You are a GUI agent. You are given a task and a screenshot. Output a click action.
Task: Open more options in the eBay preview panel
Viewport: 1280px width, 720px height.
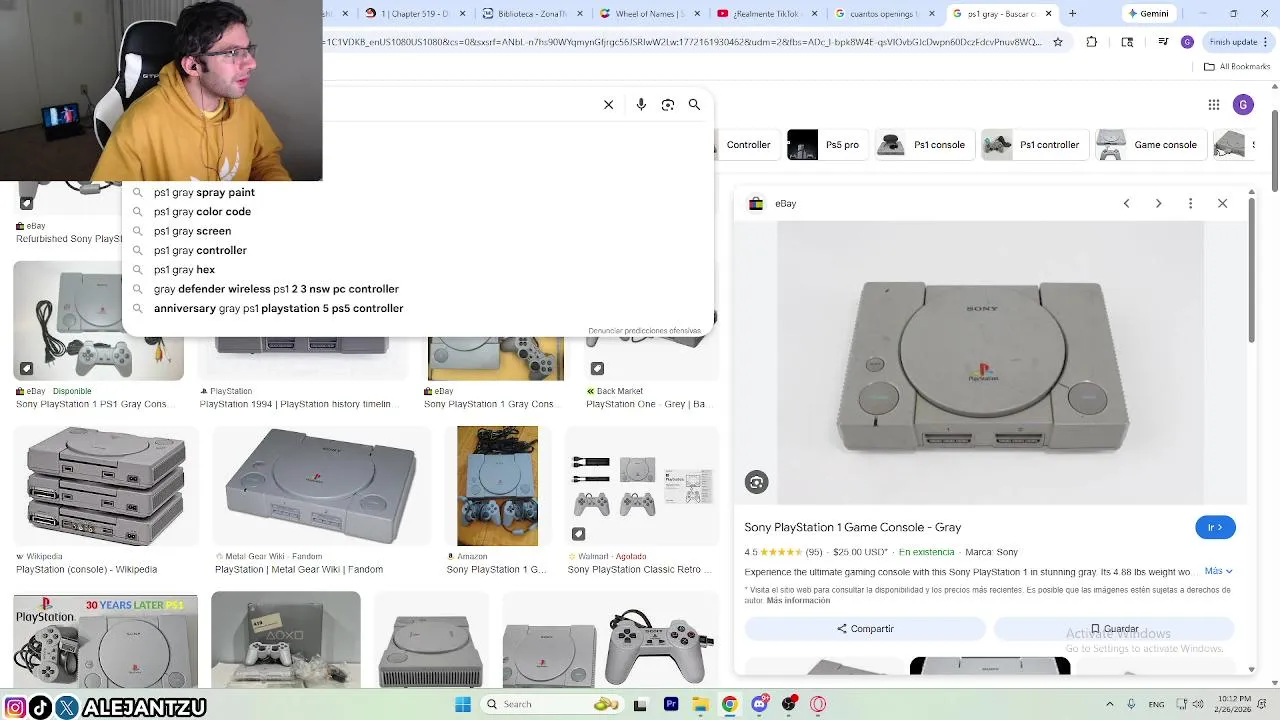point(1190,203)
